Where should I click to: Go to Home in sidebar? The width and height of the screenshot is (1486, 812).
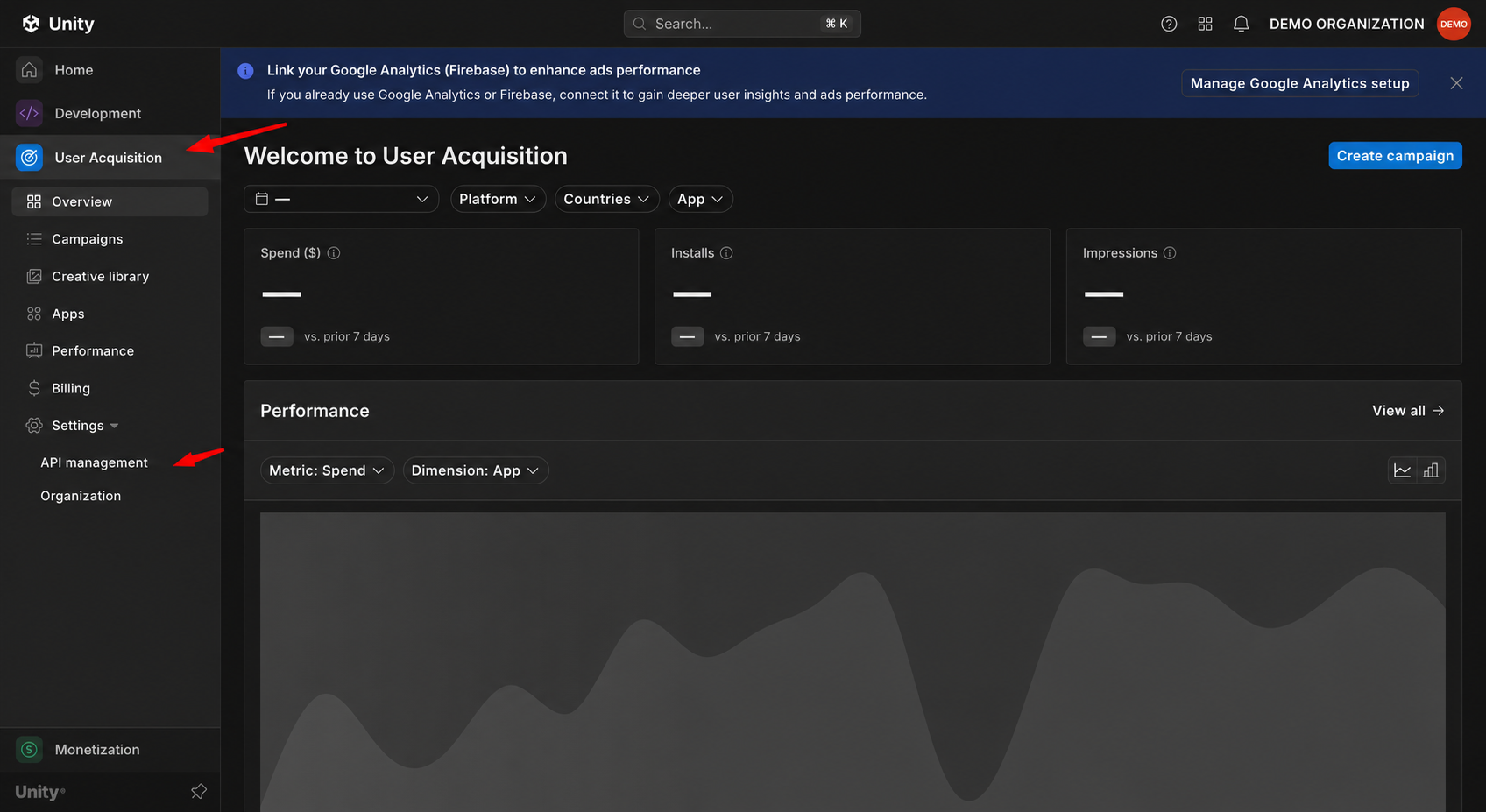pyautogui.click(x=110, y=70)
